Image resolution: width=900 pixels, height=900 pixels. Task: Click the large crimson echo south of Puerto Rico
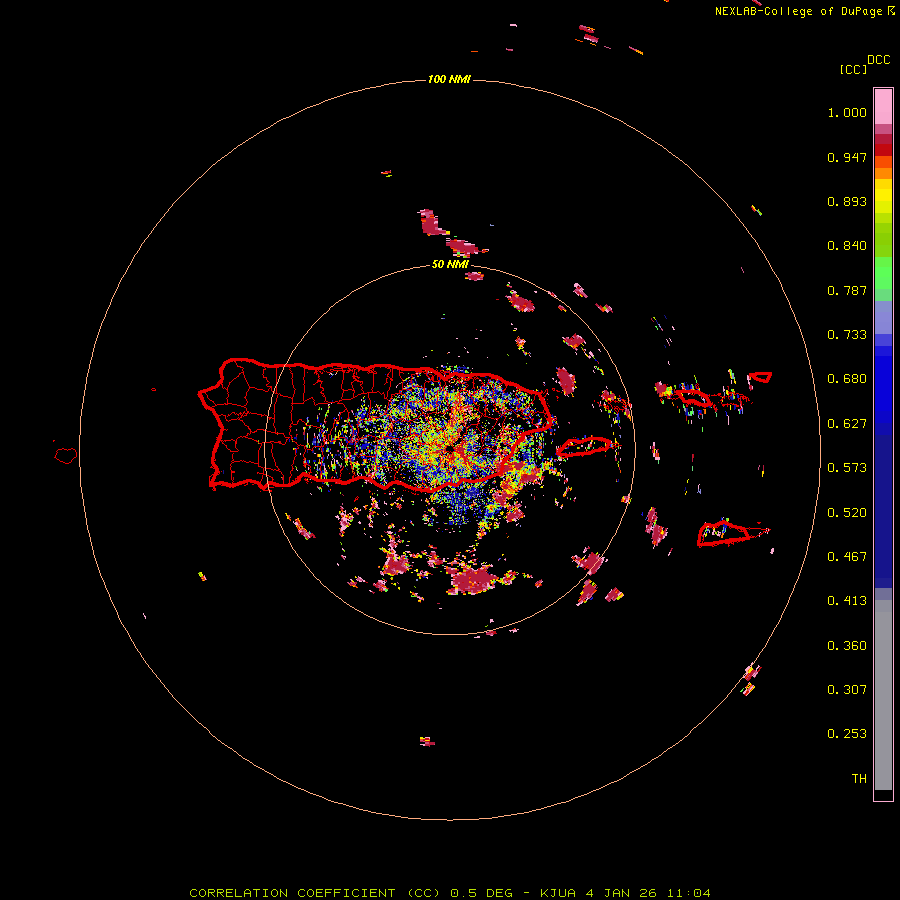pos(472,579)
